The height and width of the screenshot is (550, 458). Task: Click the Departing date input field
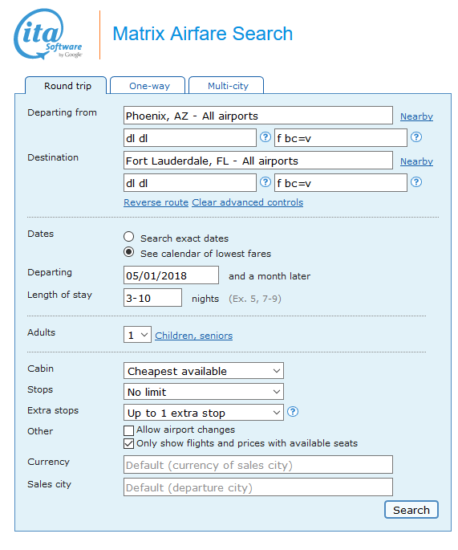click(x=171, y=275)
